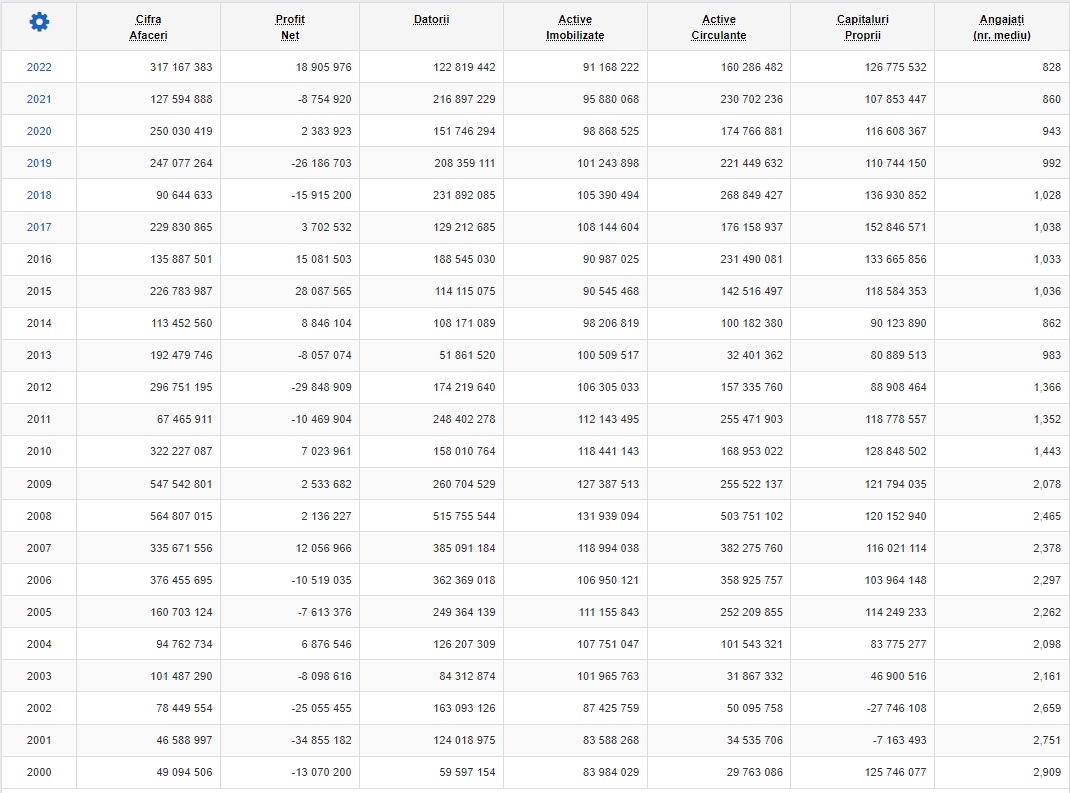This screenshot has width=1070, height=793.
Task: Open the 2021 year link
Action: tap(39, 99)
